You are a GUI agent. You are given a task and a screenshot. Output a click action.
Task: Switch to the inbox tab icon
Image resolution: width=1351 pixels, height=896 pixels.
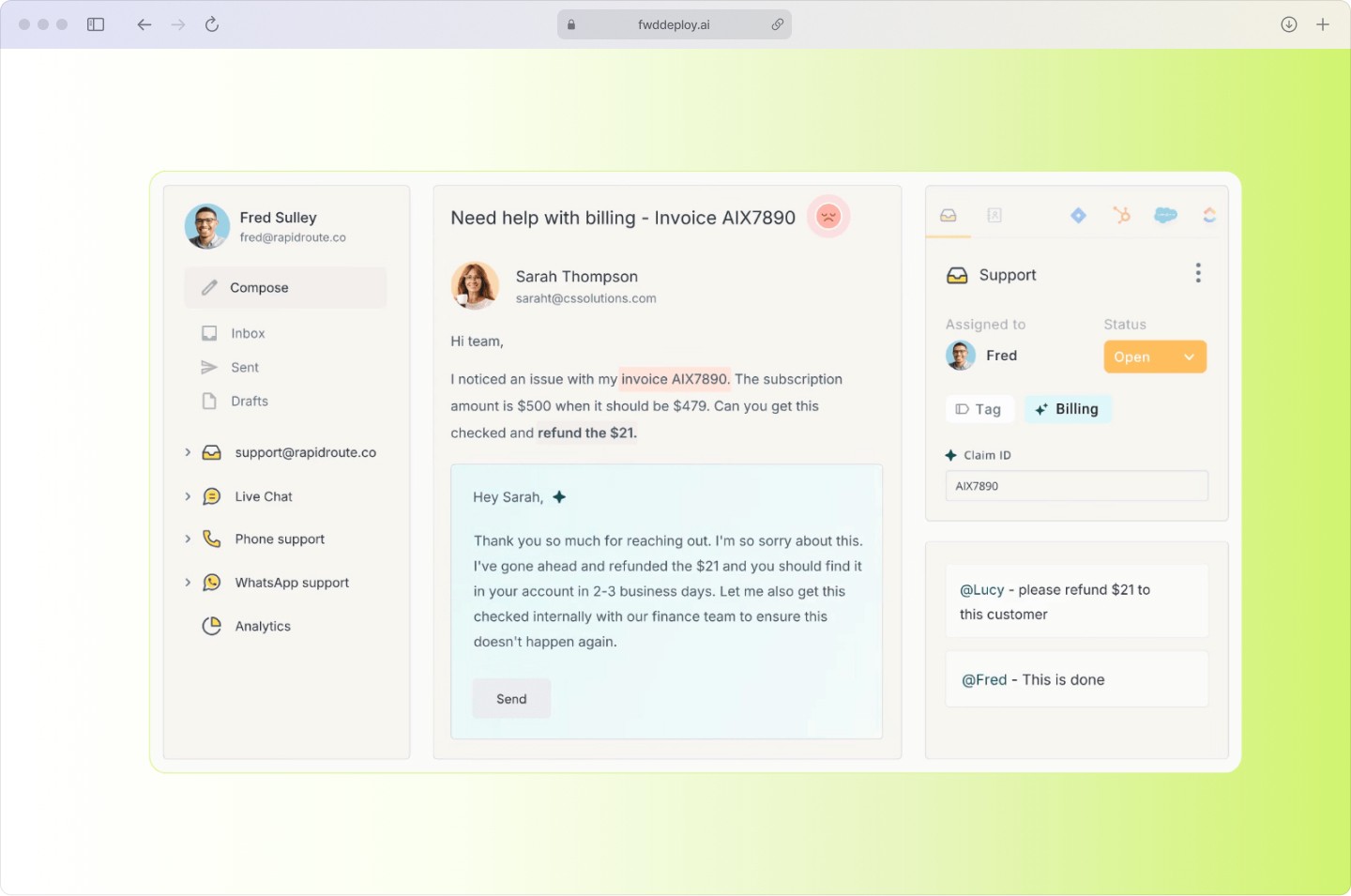coord(949,216)
